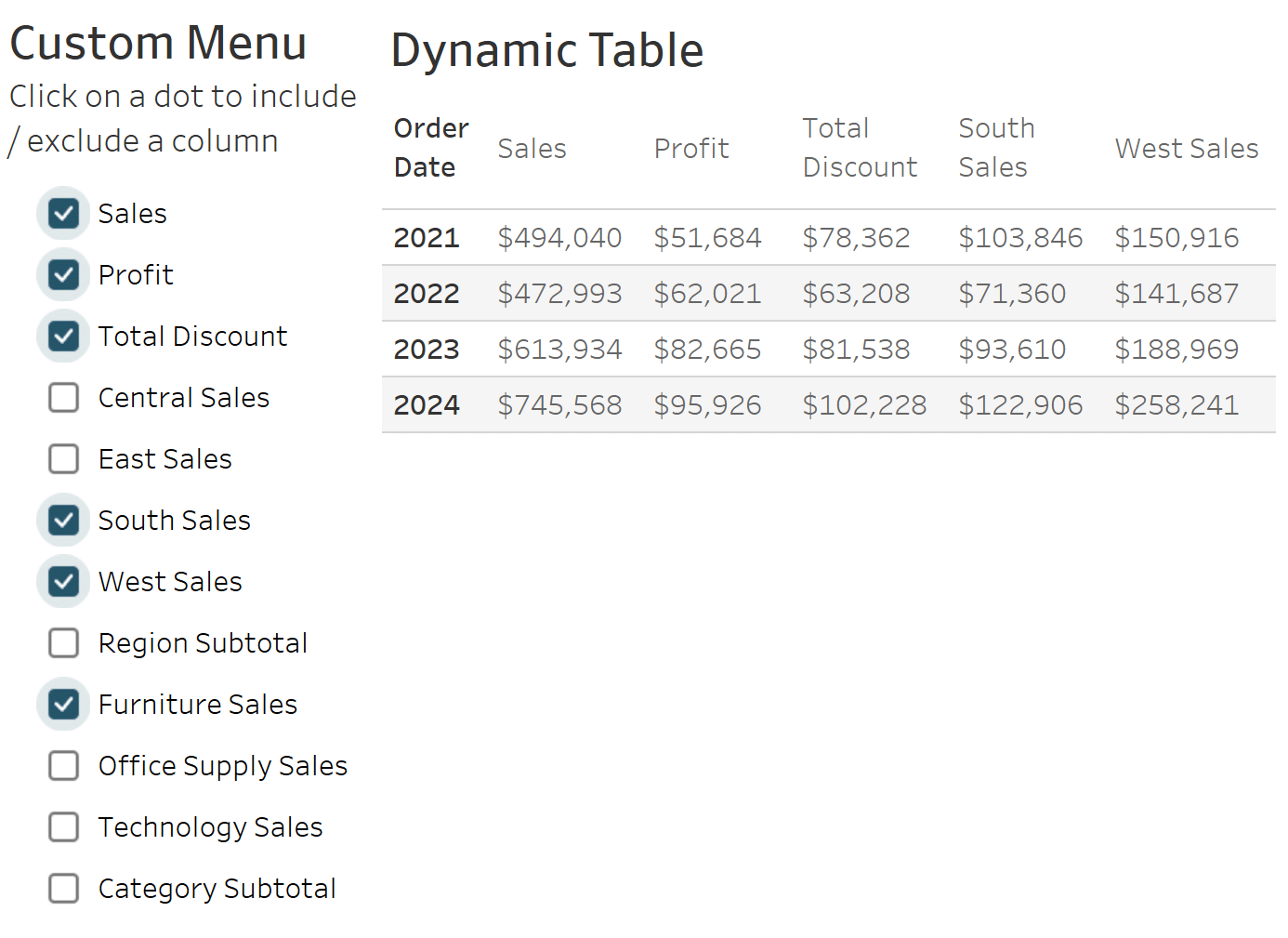Disable the Profit column checkbox

coord(62,274)
